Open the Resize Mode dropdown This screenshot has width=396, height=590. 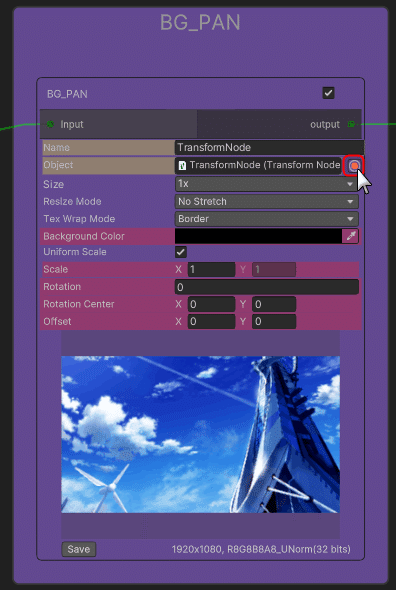267,202
